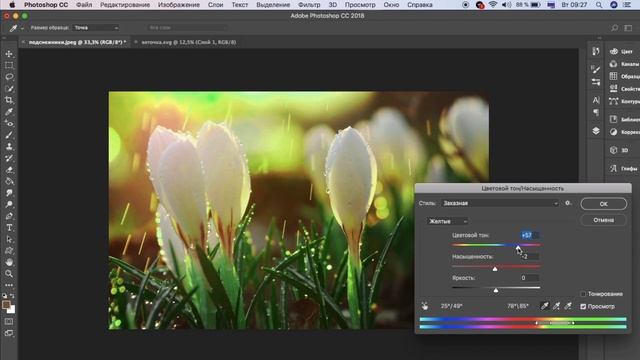Open the Layers panel icon
The image size is (640, 360).
tap(596, 131)
